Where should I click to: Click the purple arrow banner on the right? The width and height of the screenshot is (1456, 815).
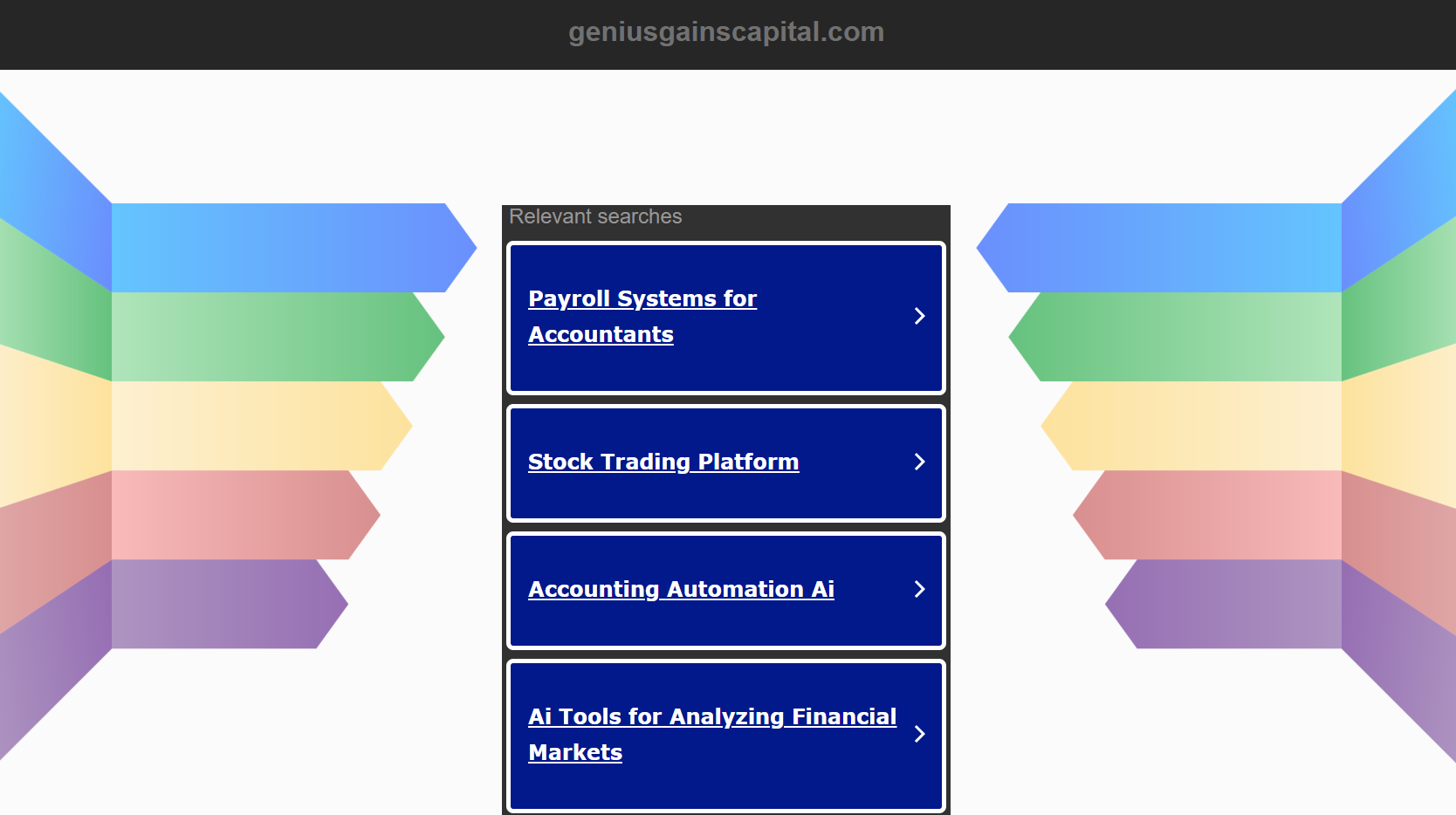point(1240,604)
